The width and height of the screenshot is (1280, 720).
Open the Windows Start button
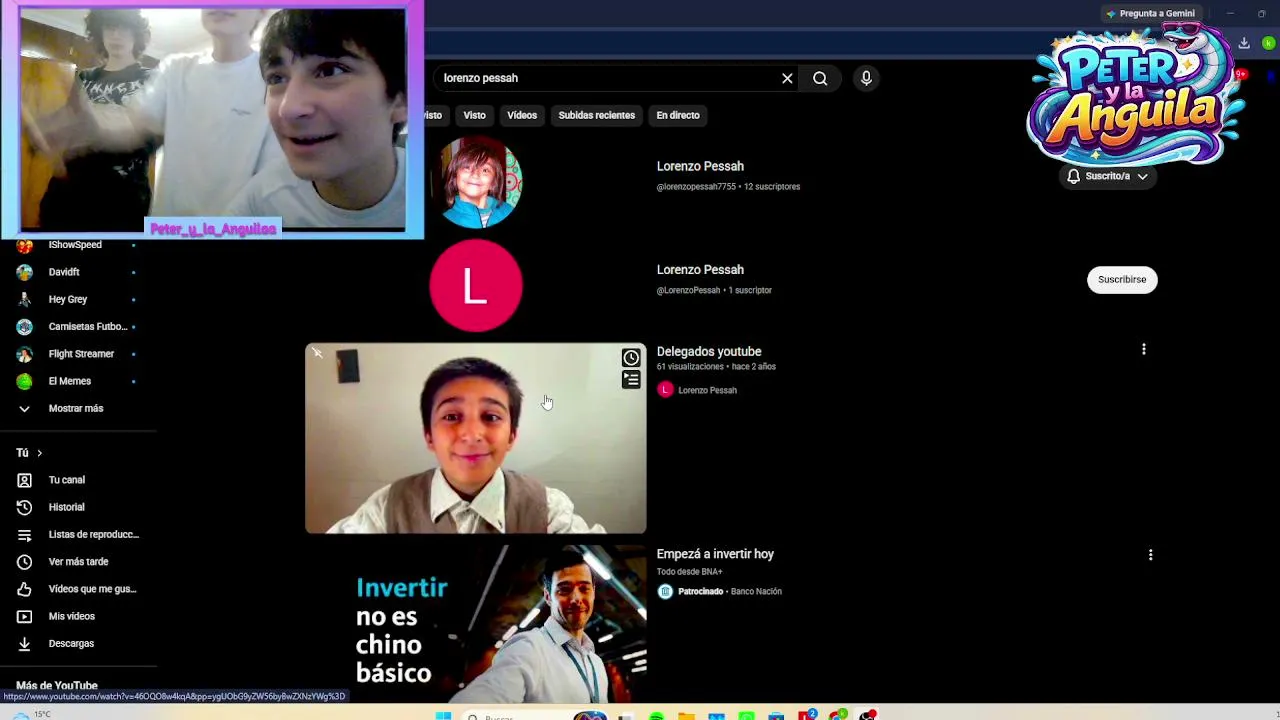pyautogui.click(x=444, y=715)
